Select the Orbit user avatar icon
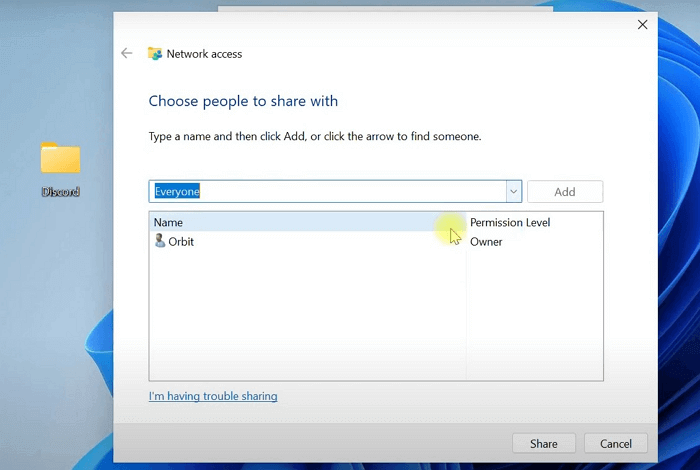The image size is (700, 470). pyautogui.click(x=160, y=241)
